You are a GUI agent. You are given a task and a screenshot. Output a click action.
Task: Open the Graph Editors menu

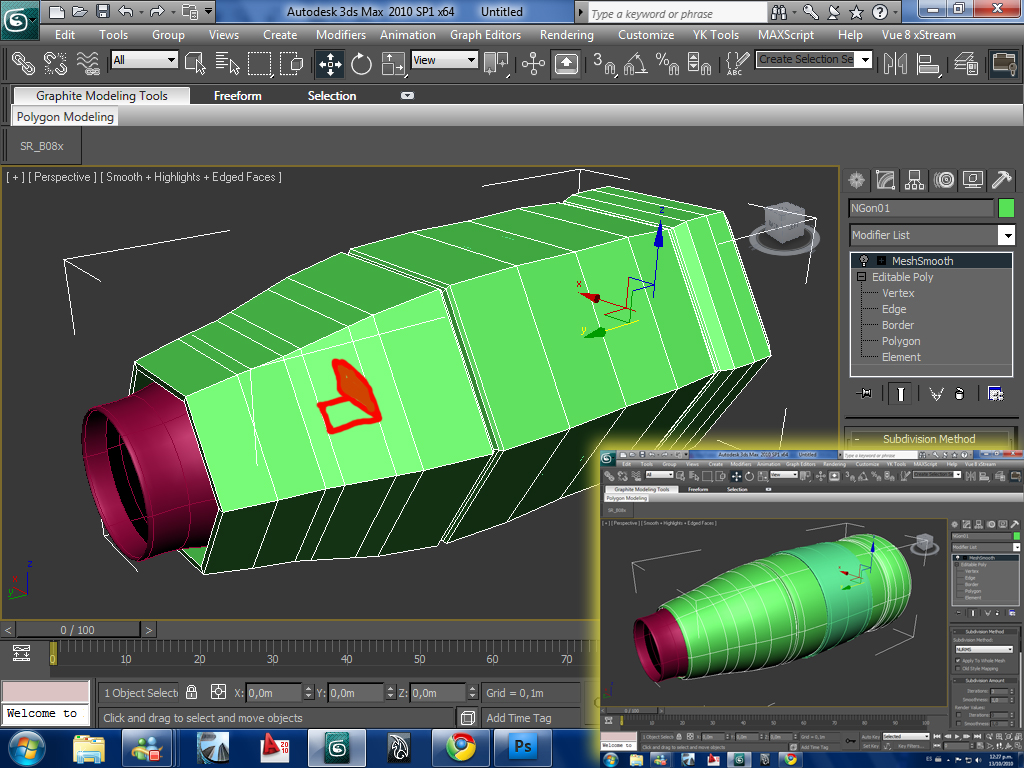point(485,35)
